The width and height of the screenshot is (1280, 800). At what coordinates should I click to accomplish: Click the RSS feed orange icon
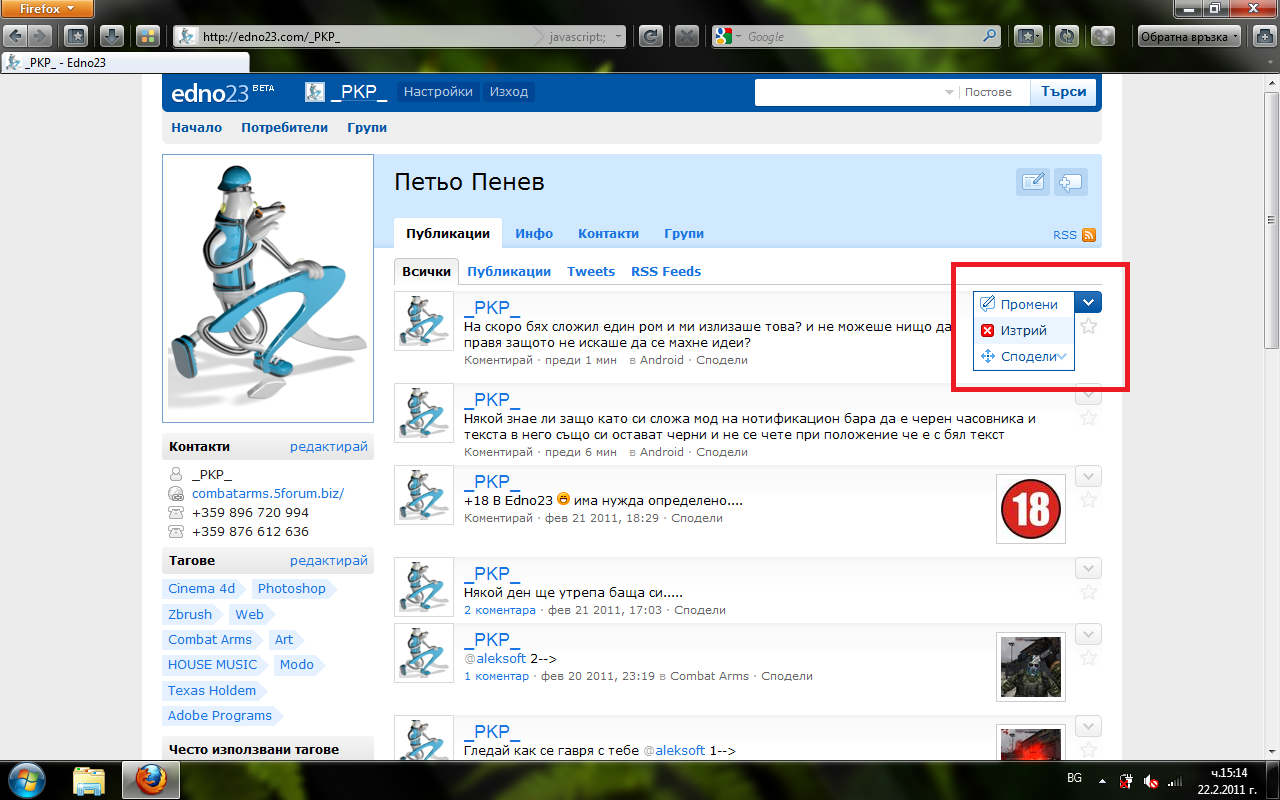coord(1089,235)
